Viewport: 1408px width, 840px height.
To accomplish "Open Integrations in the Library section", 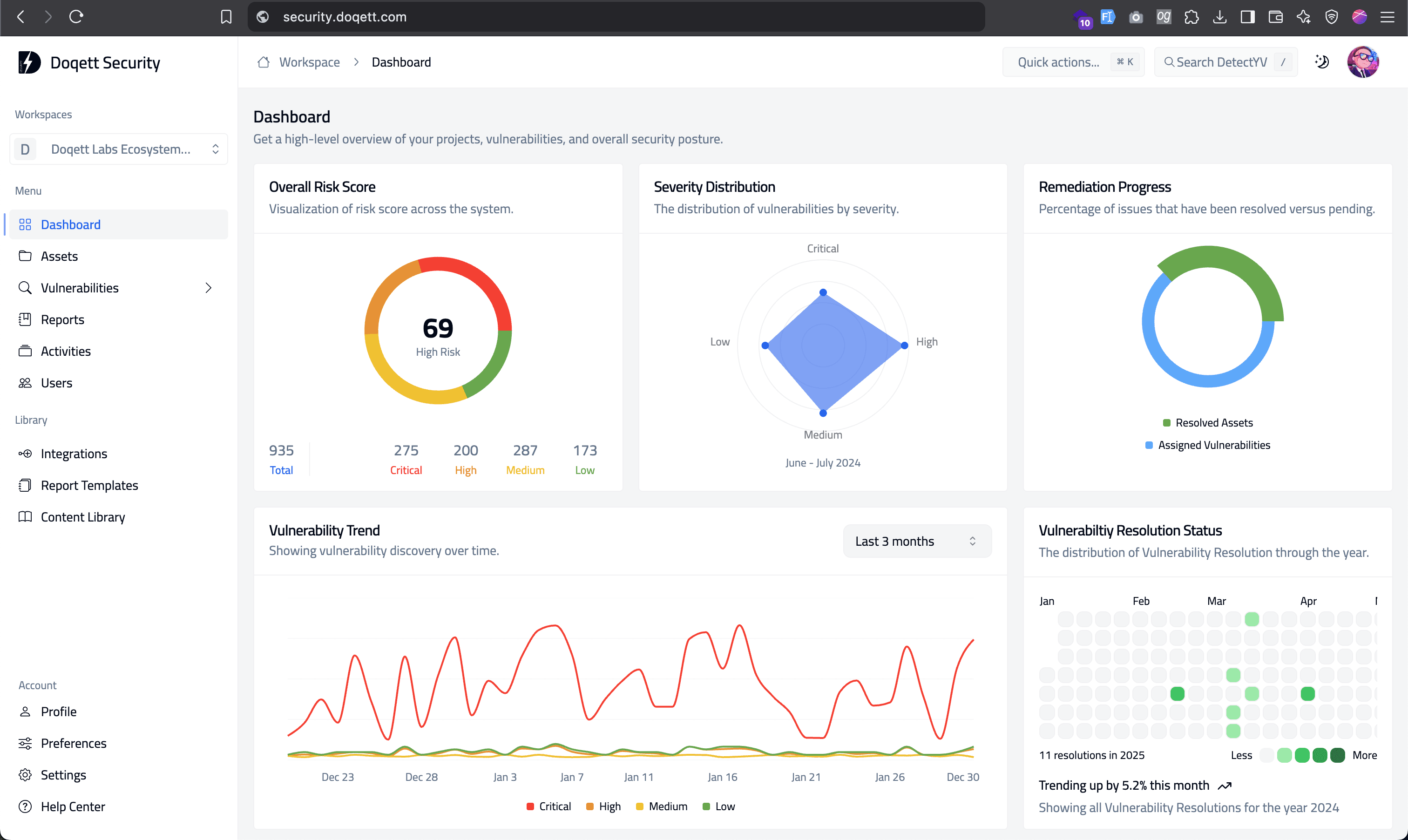I will click(74, 454).
